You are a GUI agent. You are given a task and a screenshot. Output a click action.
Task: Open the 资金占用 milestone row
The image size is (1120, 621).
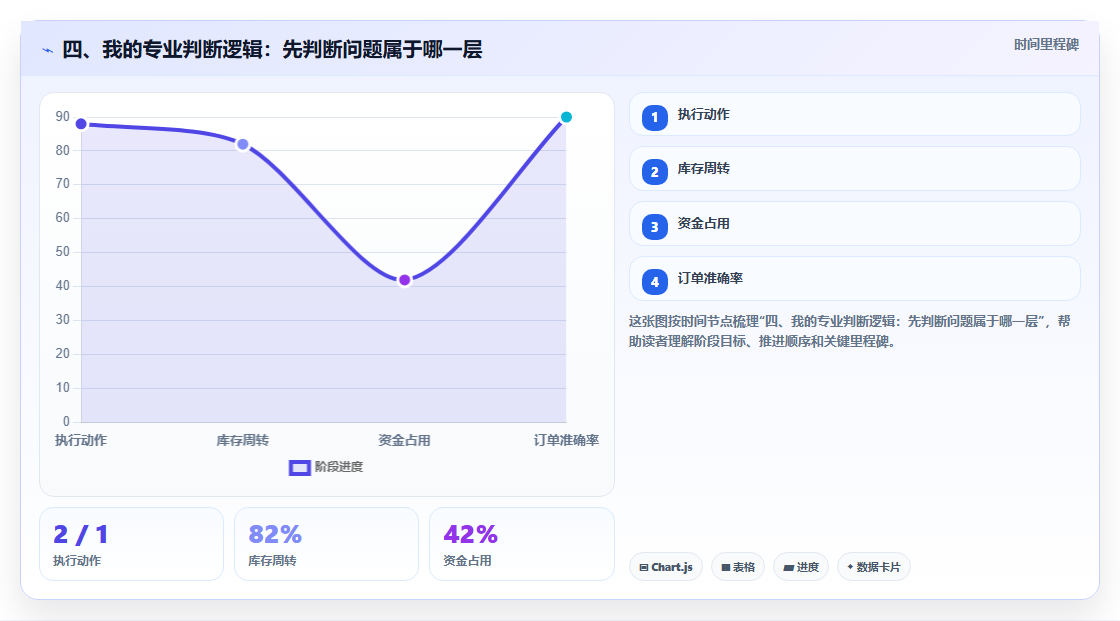[x=854, y=224]
